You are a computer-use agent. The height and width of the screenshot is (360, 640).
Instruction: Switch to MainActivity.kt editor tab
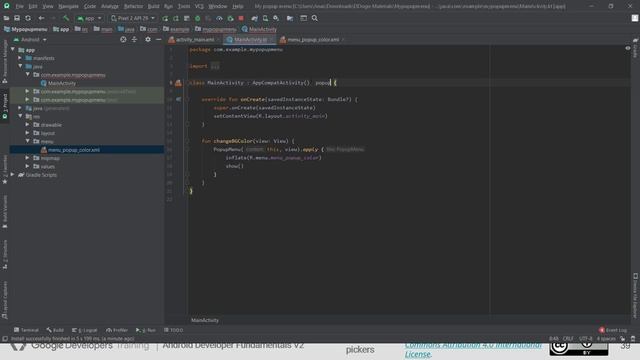pos(250,40)
